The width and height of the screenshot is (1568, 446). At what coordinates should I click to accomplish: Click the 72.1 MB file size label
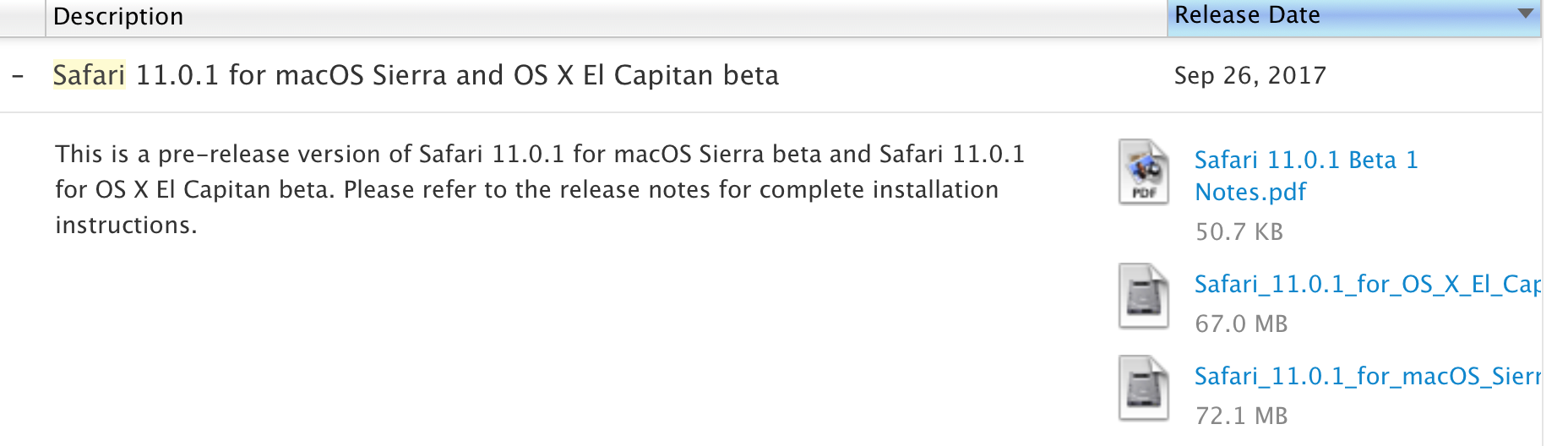pos(1241,416)
